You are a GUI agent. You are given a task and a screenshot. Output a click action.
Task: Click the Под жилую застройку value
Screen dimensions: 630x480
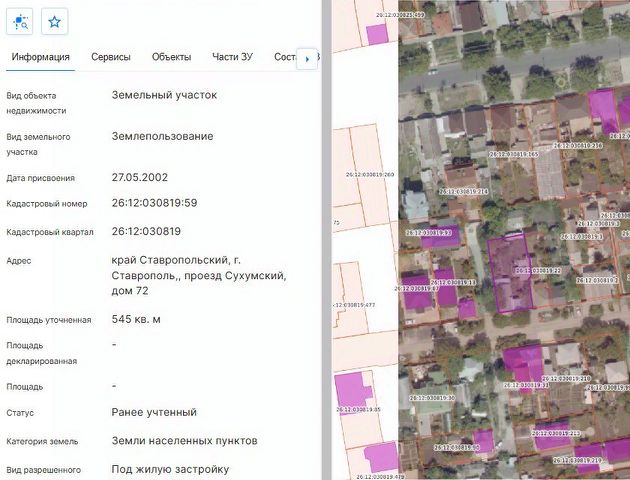point(170,469)
